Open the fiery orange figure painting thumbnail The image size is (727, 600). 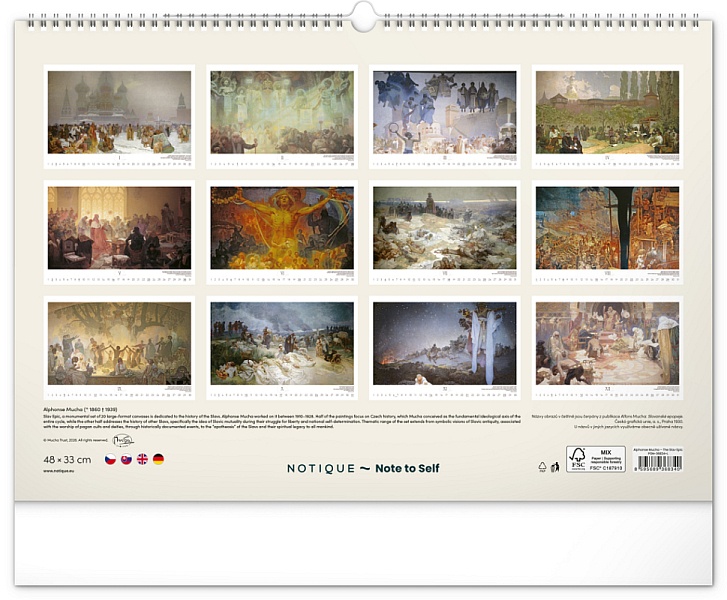click(282, 228)
